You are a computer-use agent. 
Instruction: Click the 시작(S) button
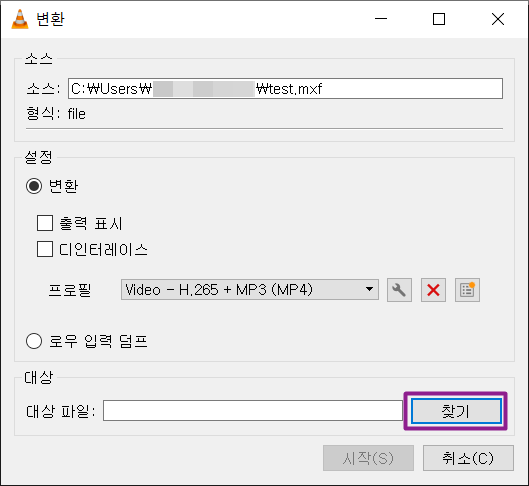[368, 458]
